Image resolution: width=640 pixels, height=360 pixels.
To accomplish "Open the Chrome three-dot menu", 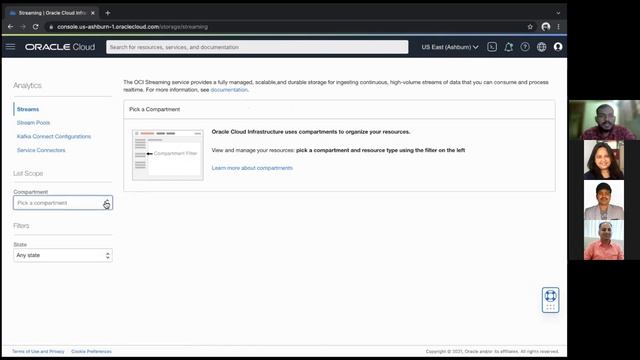I will tap(558, 27).
